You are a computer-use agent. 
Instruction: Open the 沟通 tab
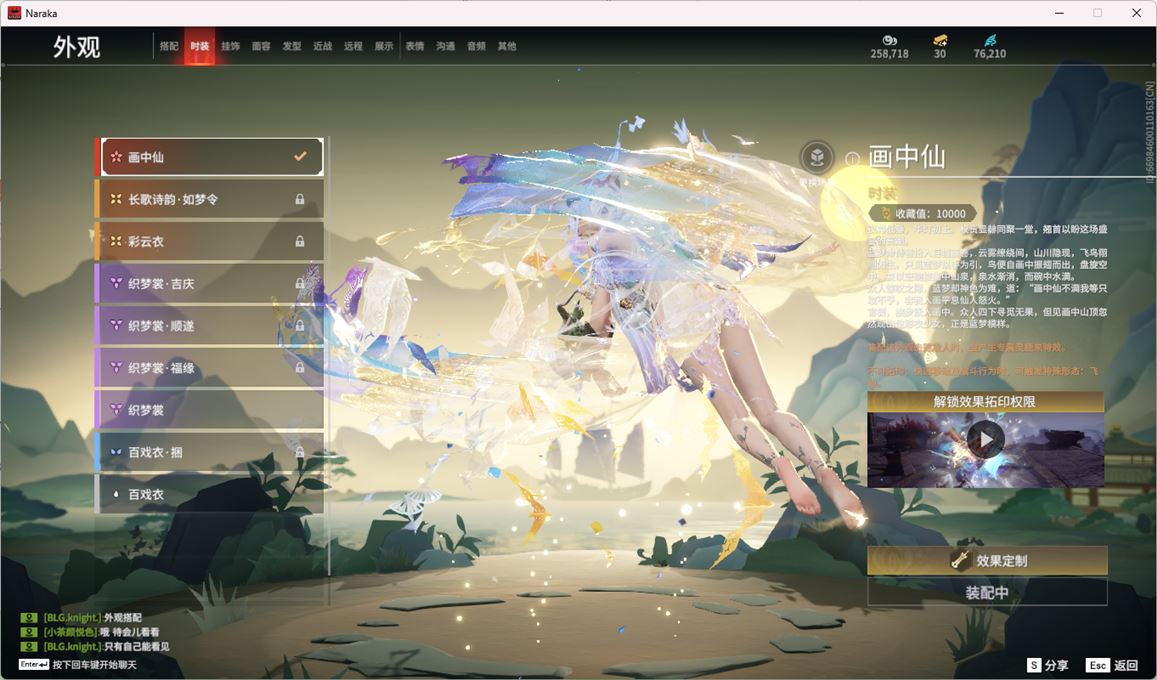(x=446, y=46)
